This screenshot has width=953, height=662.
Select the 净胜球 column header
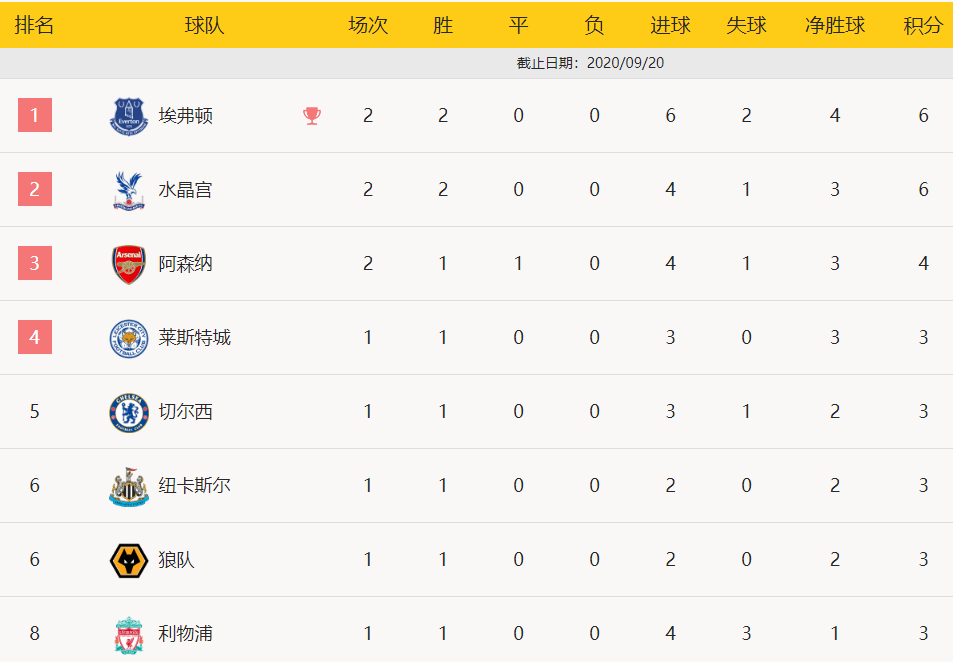pos(834,25)
